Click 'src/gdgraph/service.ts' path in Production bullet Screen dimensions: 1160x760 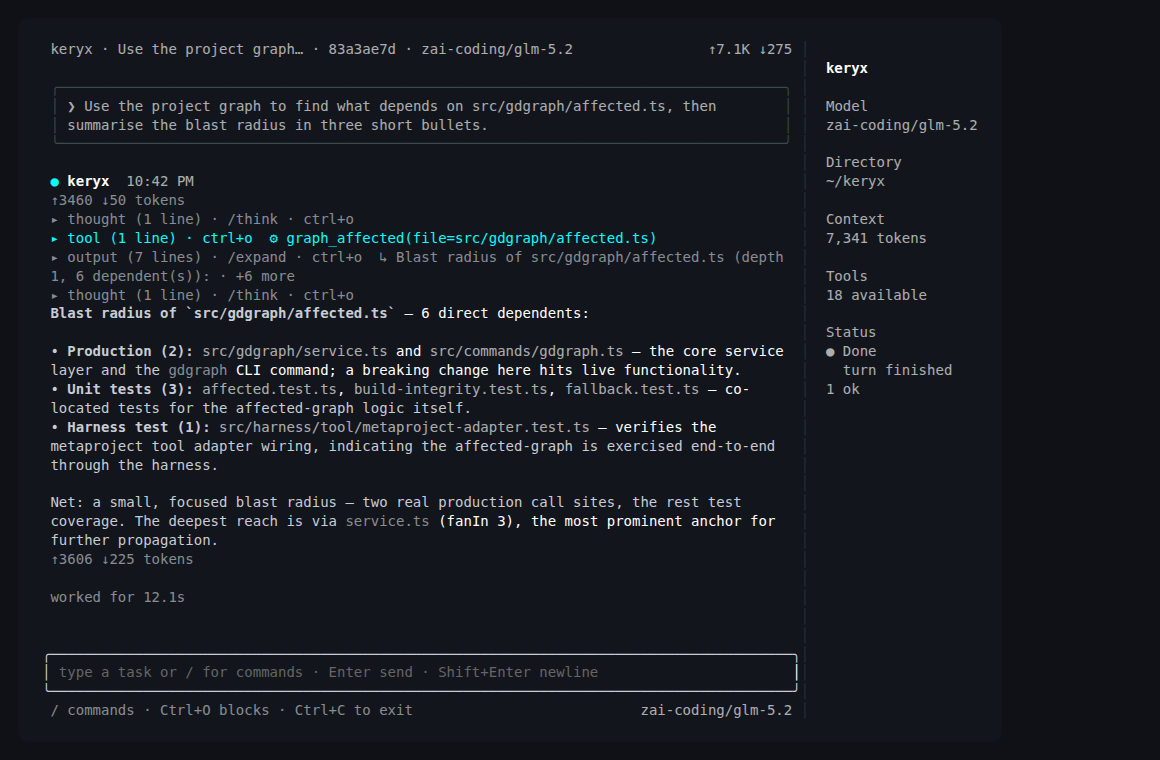pyautogui.click(x=294, y=351)
